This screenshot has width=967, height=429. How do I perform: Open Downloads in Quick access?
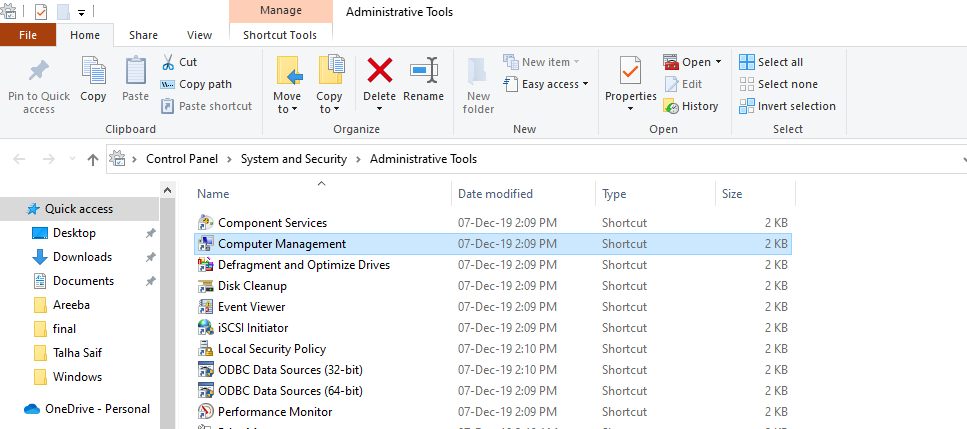[x=82, y=257]
